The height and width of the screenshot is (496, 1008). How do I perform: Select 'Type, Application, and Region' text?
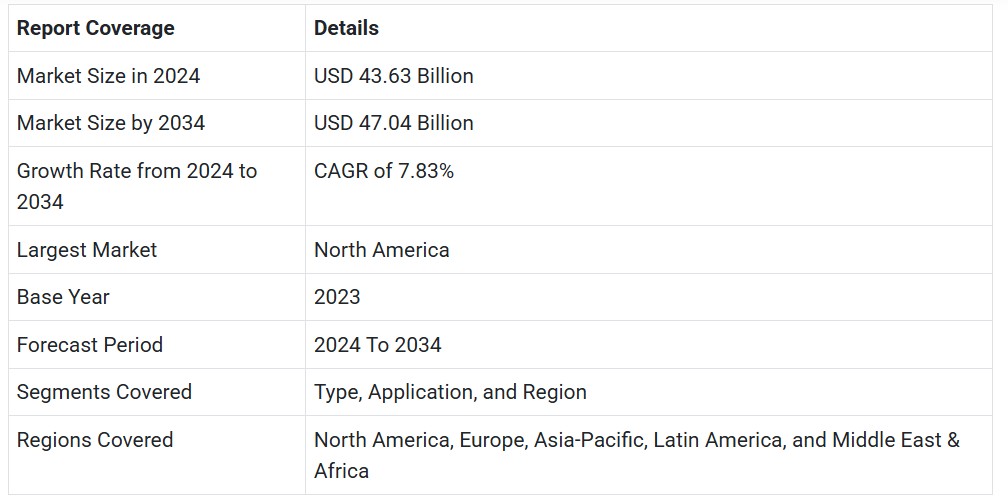450,392
